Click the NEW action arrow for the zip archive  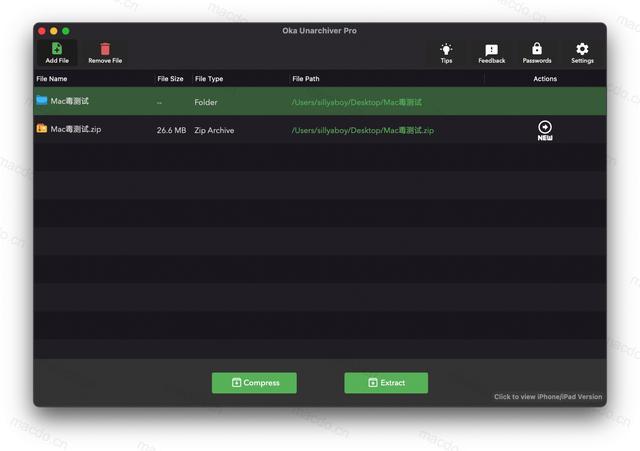point(544,131)
